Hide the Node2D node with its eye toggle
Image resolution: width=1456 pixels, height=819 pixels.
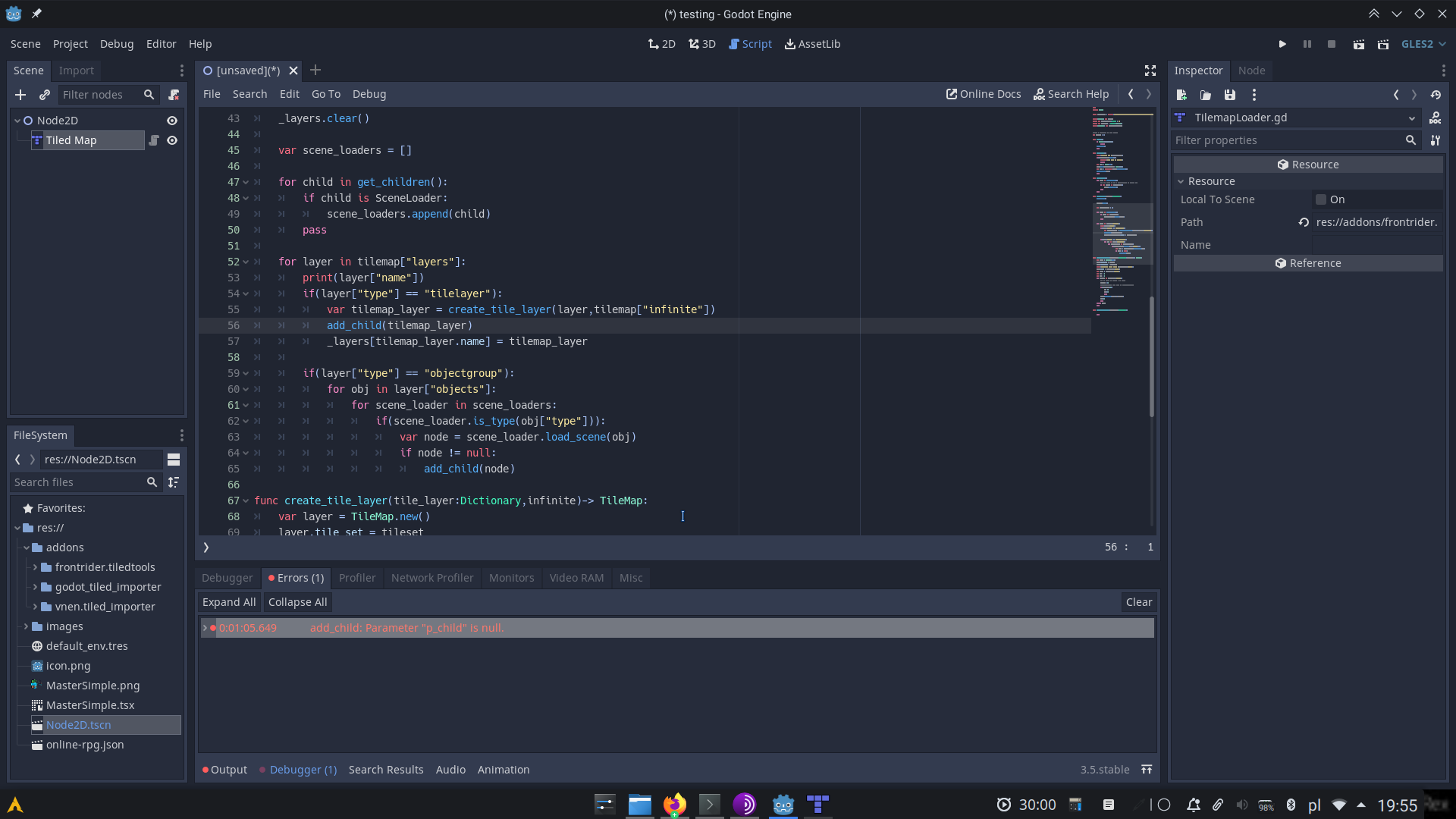[172, 120]
